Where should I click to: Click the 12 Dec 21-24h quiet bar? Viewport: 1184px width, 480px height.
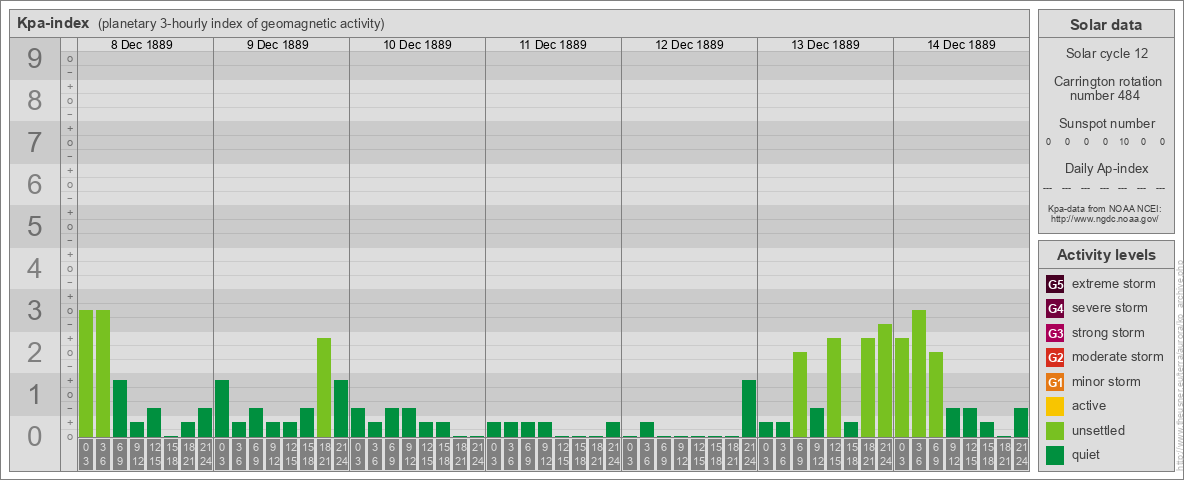click(749, 408)
